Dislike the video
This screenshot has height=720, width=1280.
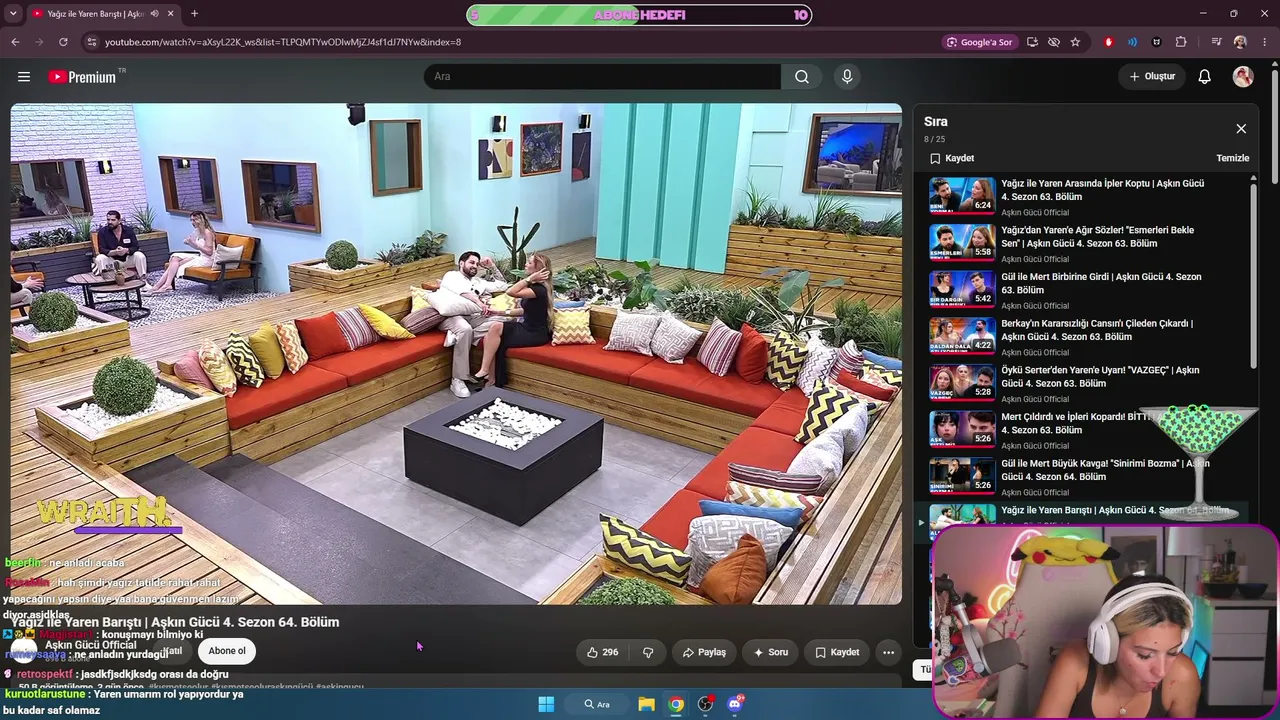point(648,652)
